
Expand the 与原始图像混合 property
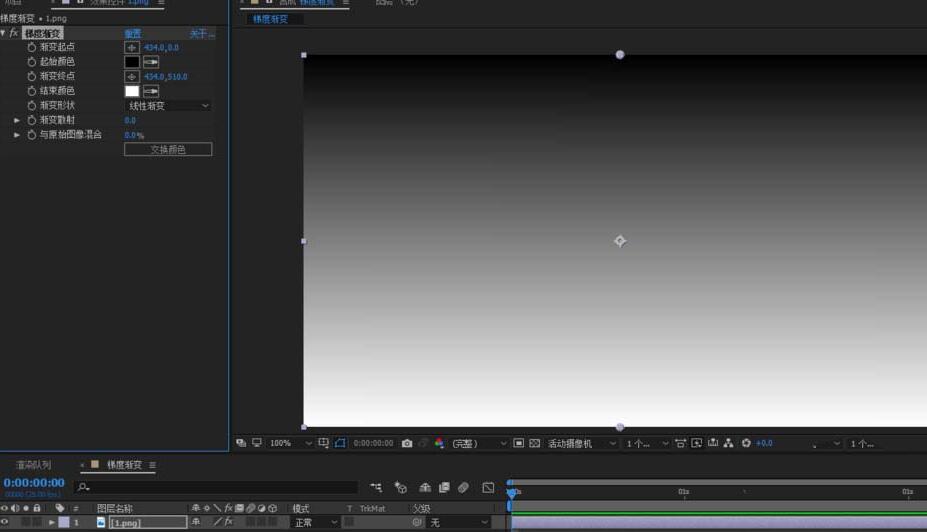pyautogui.click(x=17, y=135)
